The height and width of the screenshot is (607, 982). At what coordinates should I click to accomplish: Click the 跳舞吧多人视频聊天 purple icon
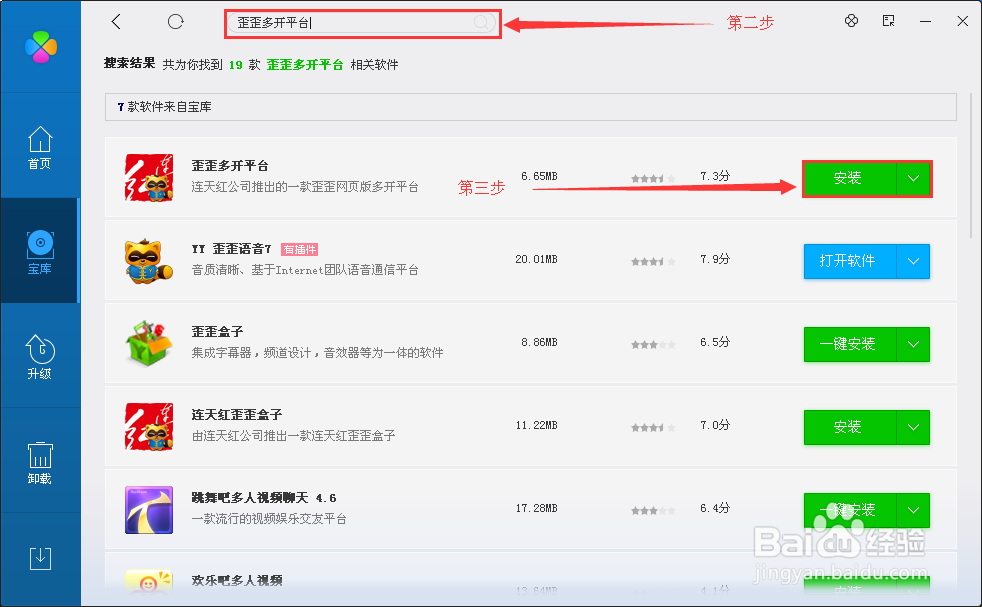[149, 510]
